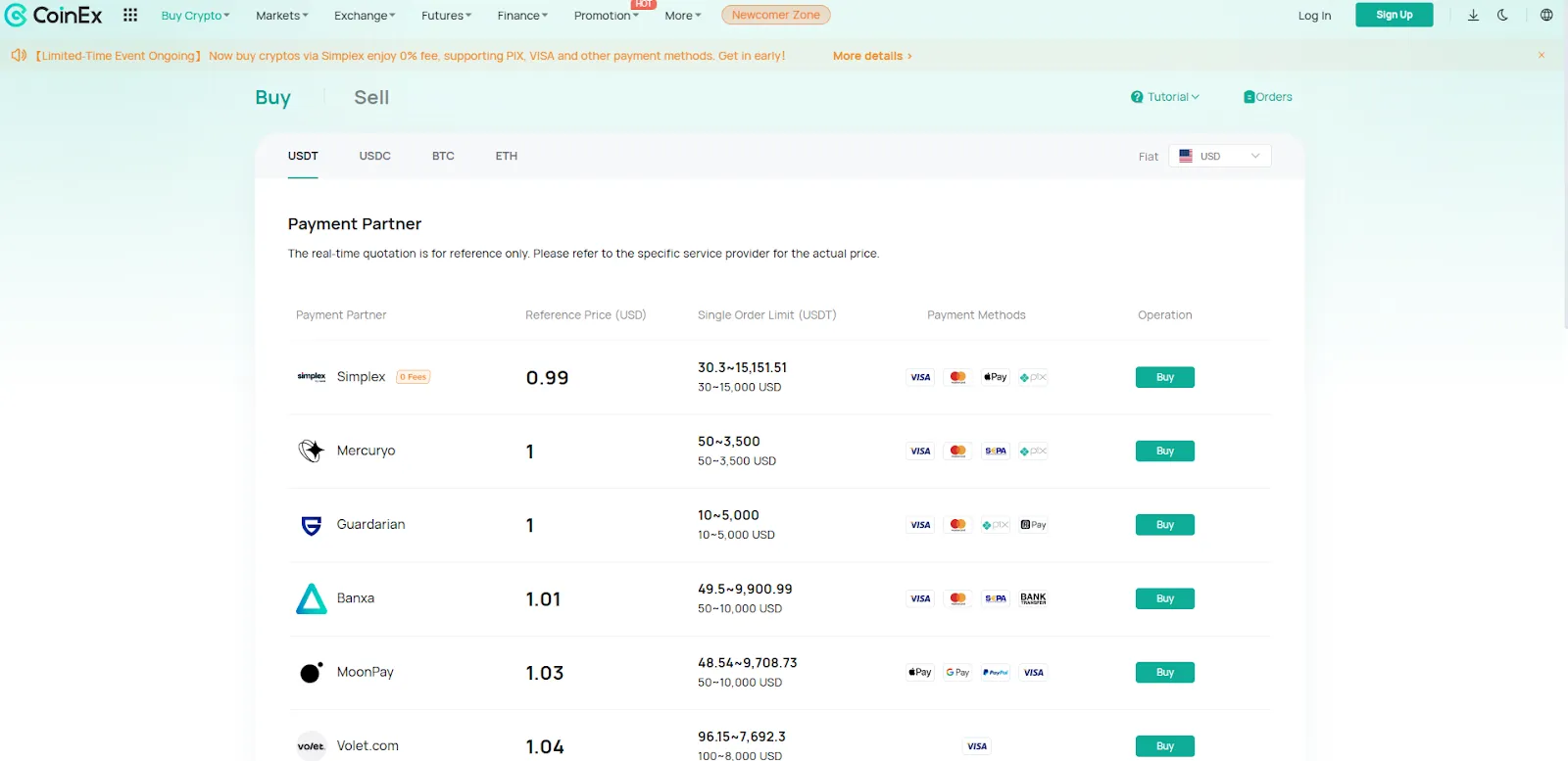Expand the Finance menu

522,16
